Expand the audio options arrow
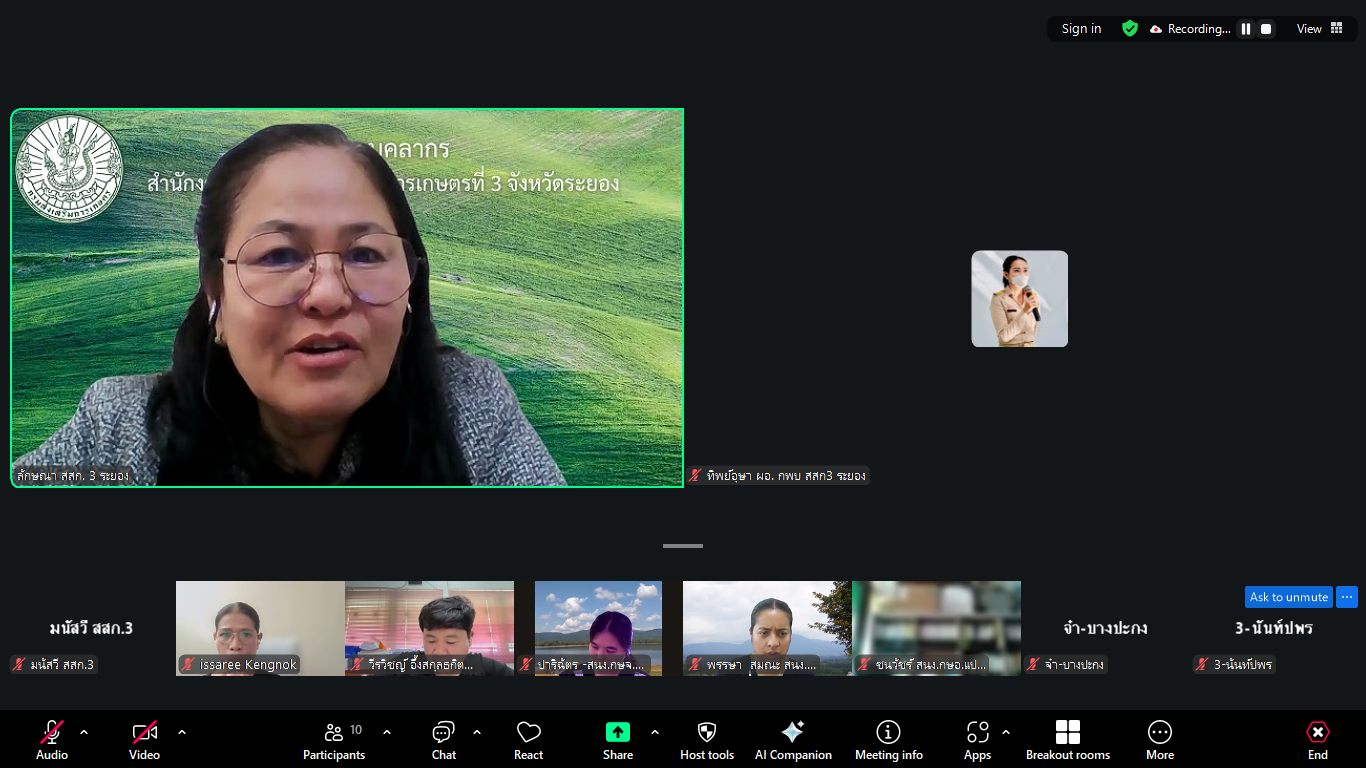This screenshot has height=768, width=1366. 84,732
